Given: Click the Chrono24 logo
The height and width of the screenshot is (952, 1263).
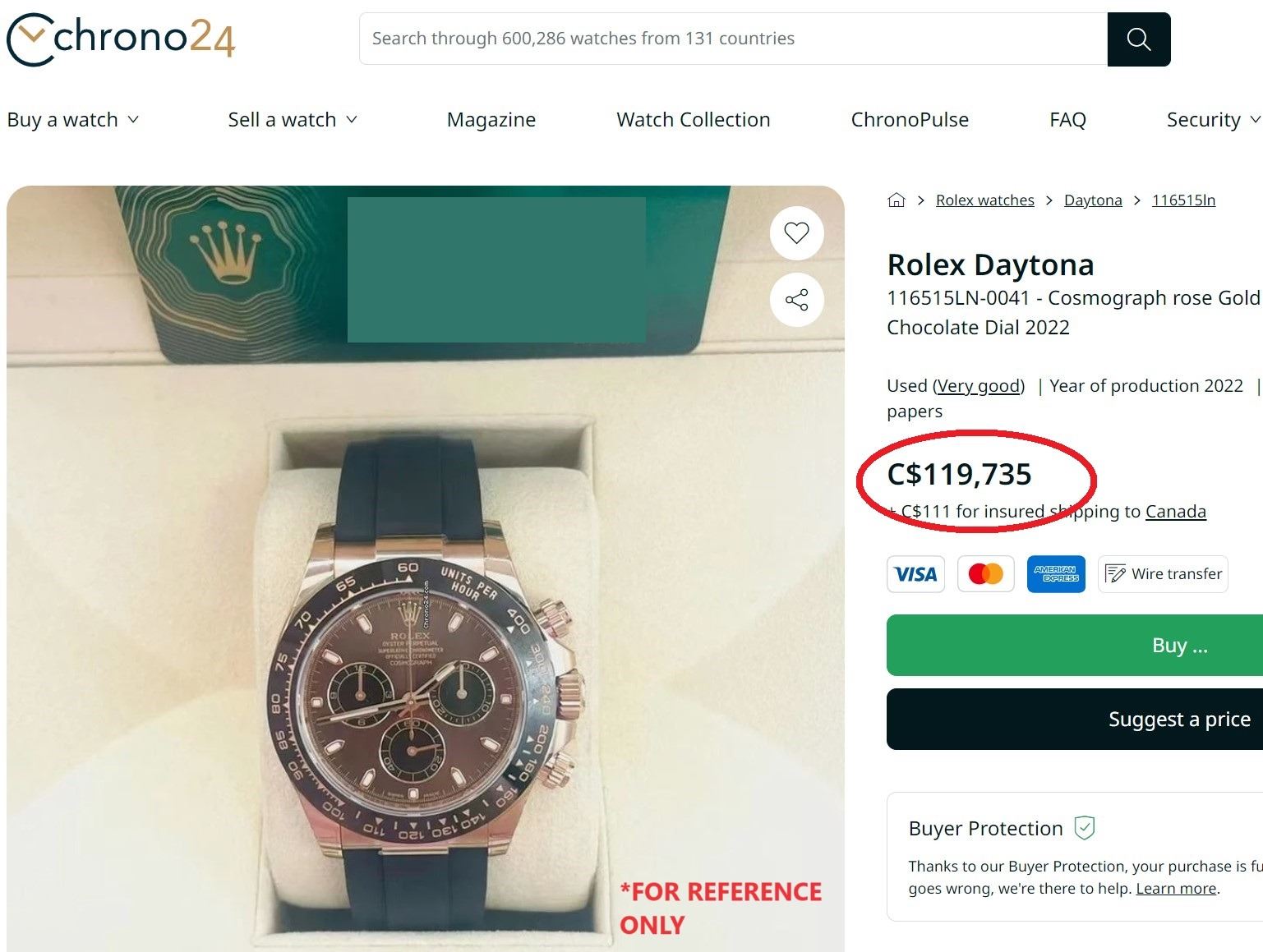Looking at the screenshot, I should point(121,39).
